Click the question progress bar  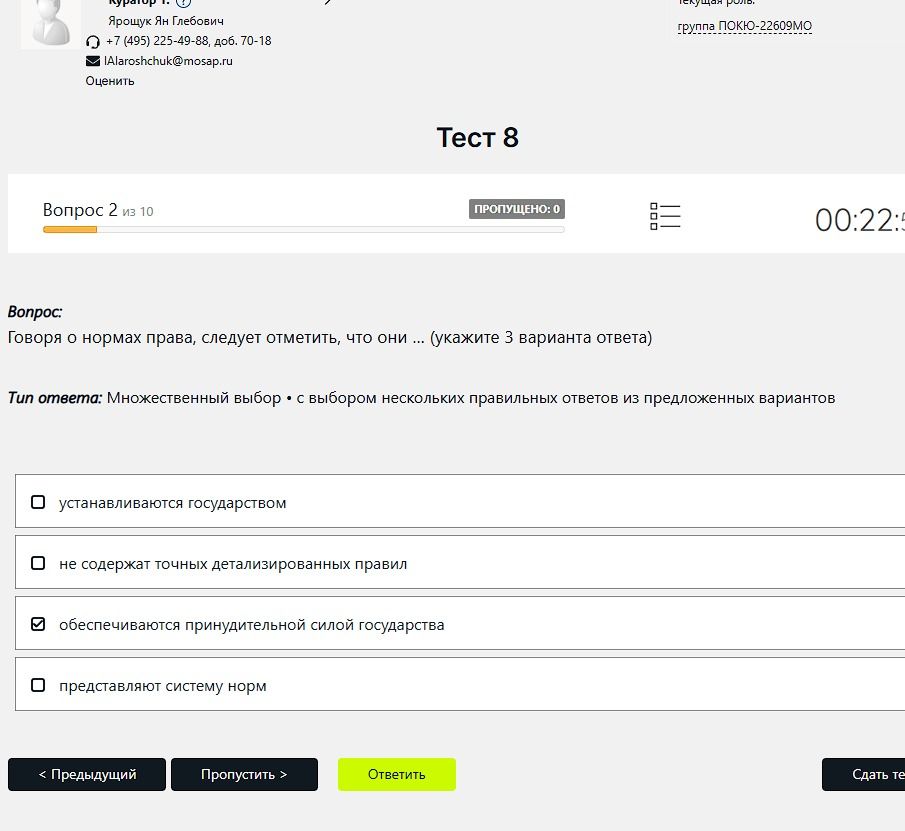point(304,230)
